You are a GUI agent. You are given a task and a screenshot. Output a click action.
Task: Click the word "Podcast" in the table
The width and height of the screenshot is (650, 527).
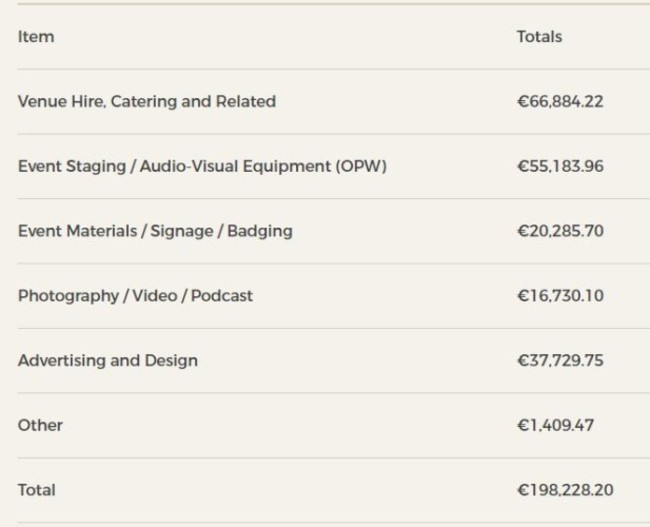[x=222, y=296]
